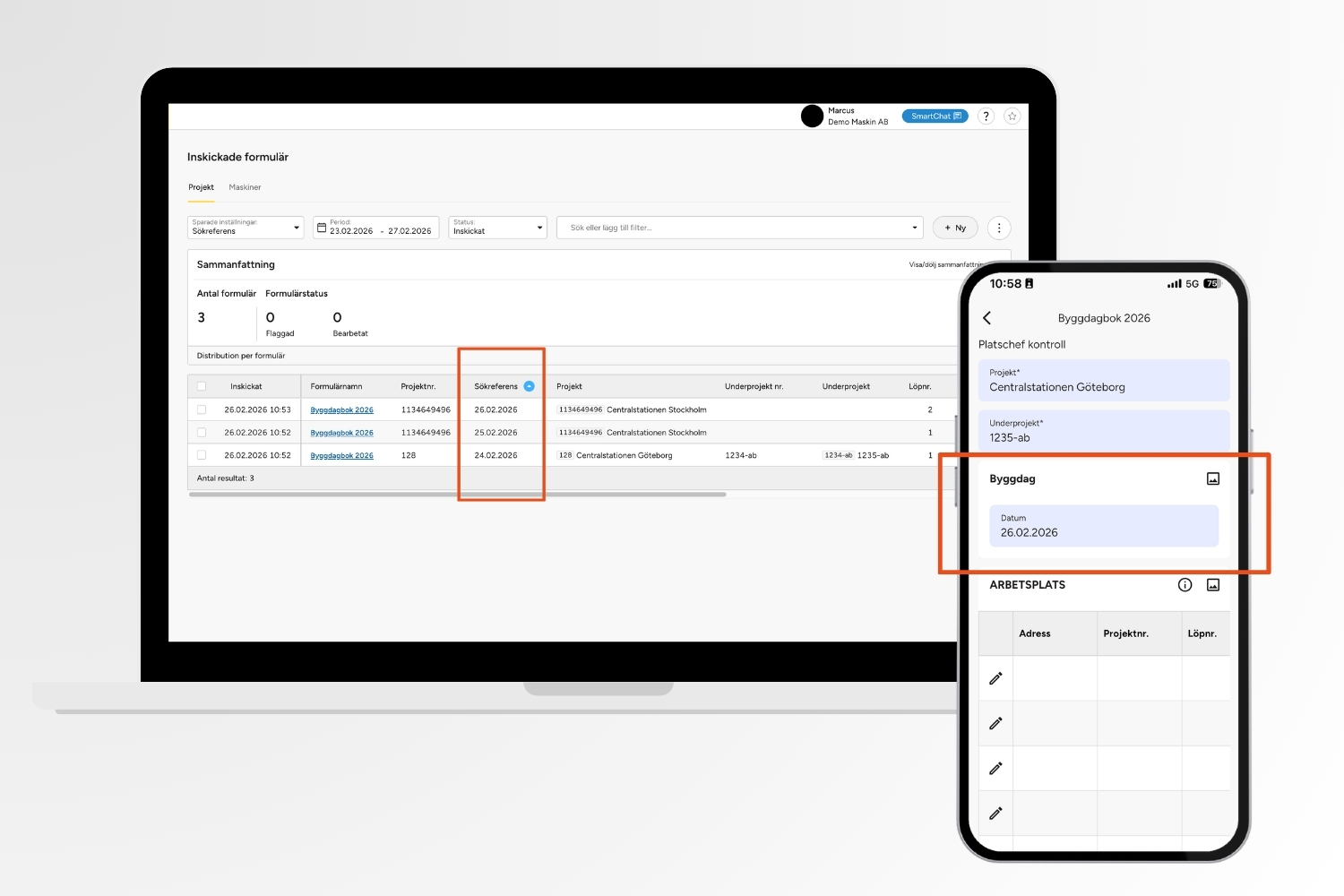Open the three-dot more options menu
The height and width of the screenshot is (896, 1344).
pyautogui.click(x=999, y=228)
